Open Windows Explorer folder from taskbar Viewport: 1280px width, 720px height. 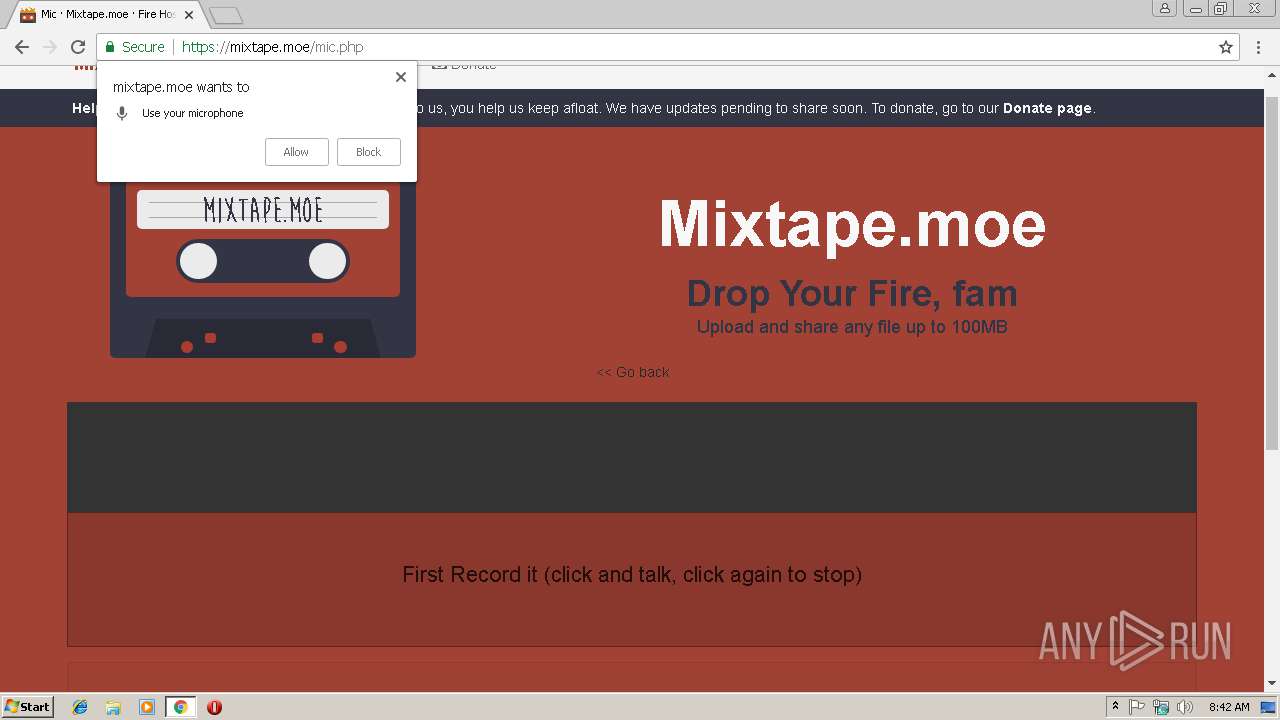[113, 707]
